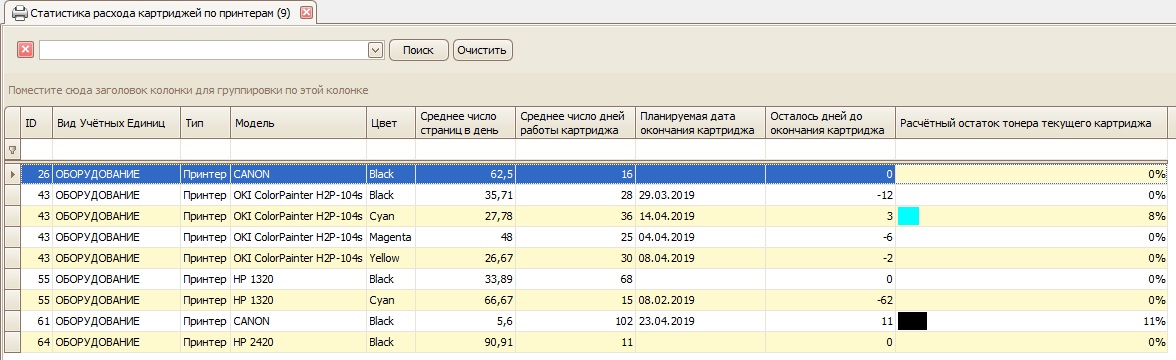Click the date cell 23.04.2019
The height and width of the screenshot is (360, 1176).
(700, 321)
